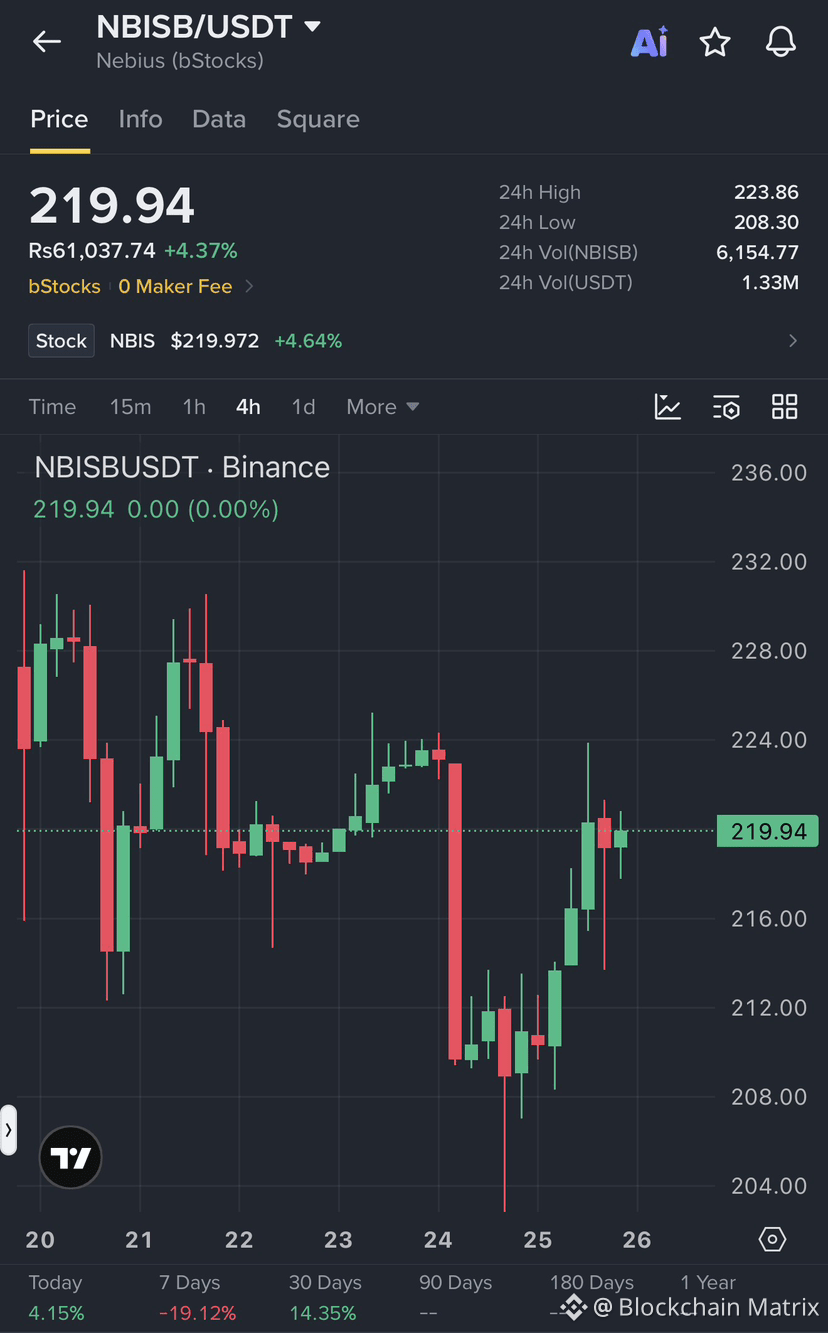Tap the 236.00 price axis label

point(768,473)
